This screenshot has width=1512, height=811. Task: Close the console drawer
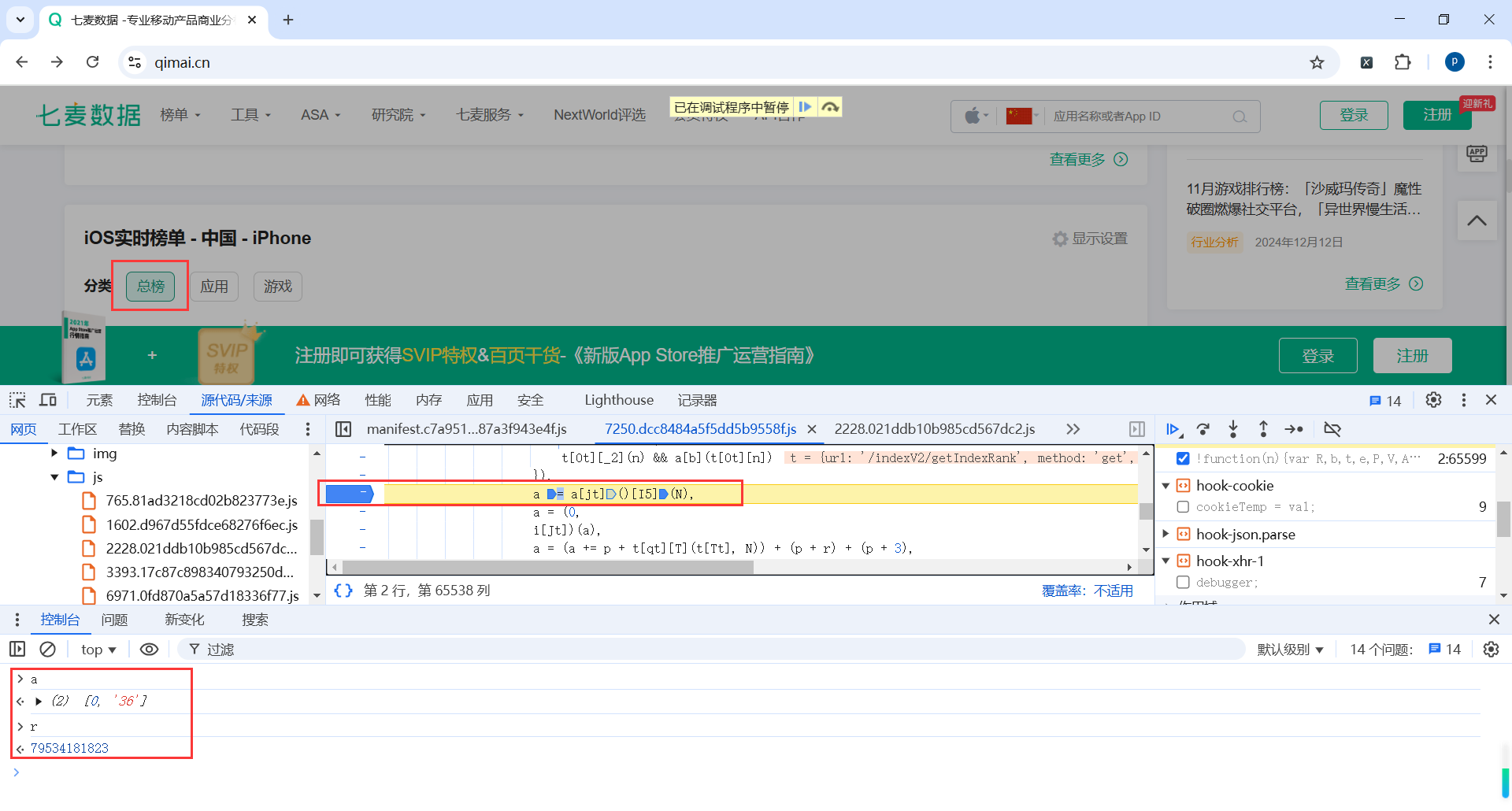(x=1494, y=620)
